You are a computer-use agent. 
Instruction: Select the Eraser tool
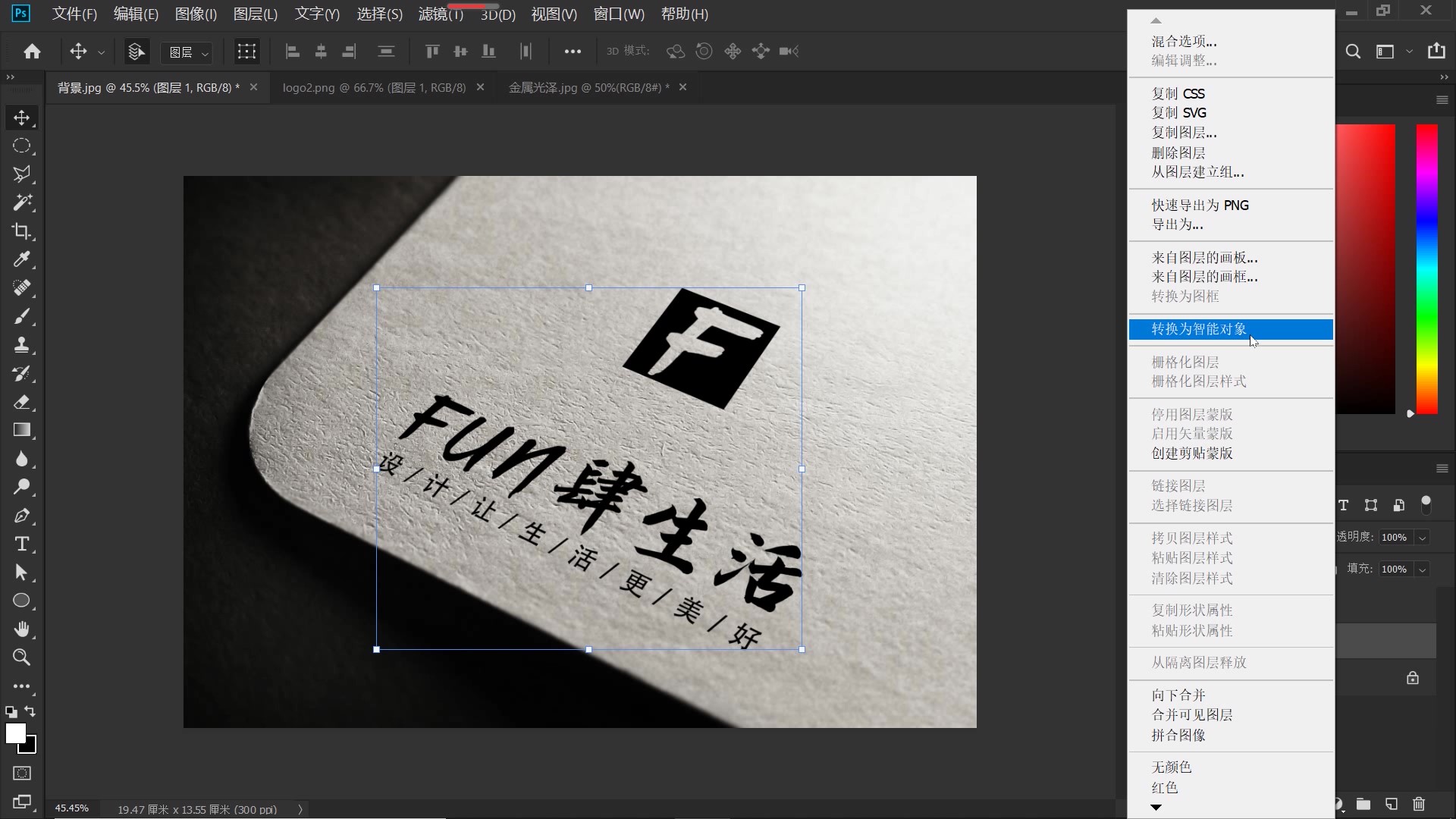(x=22, y=403)
